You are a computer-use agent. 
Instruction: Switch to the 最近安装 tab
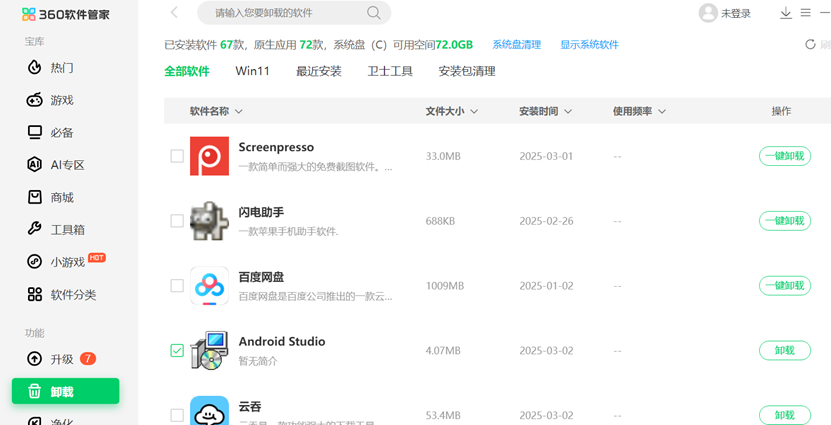[x=319, y=71]
